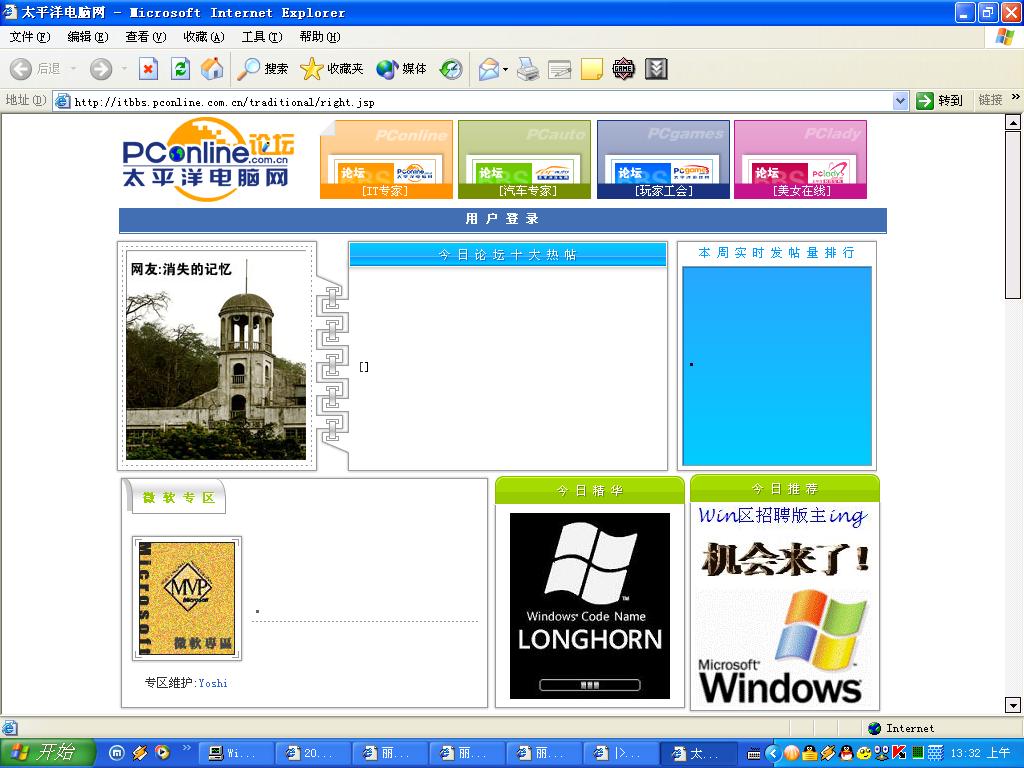Viewport: 1024px width, 768px height.
Task: Click the first quick launch circular icon
Action: pyautogui.click(x=116, y=753)
